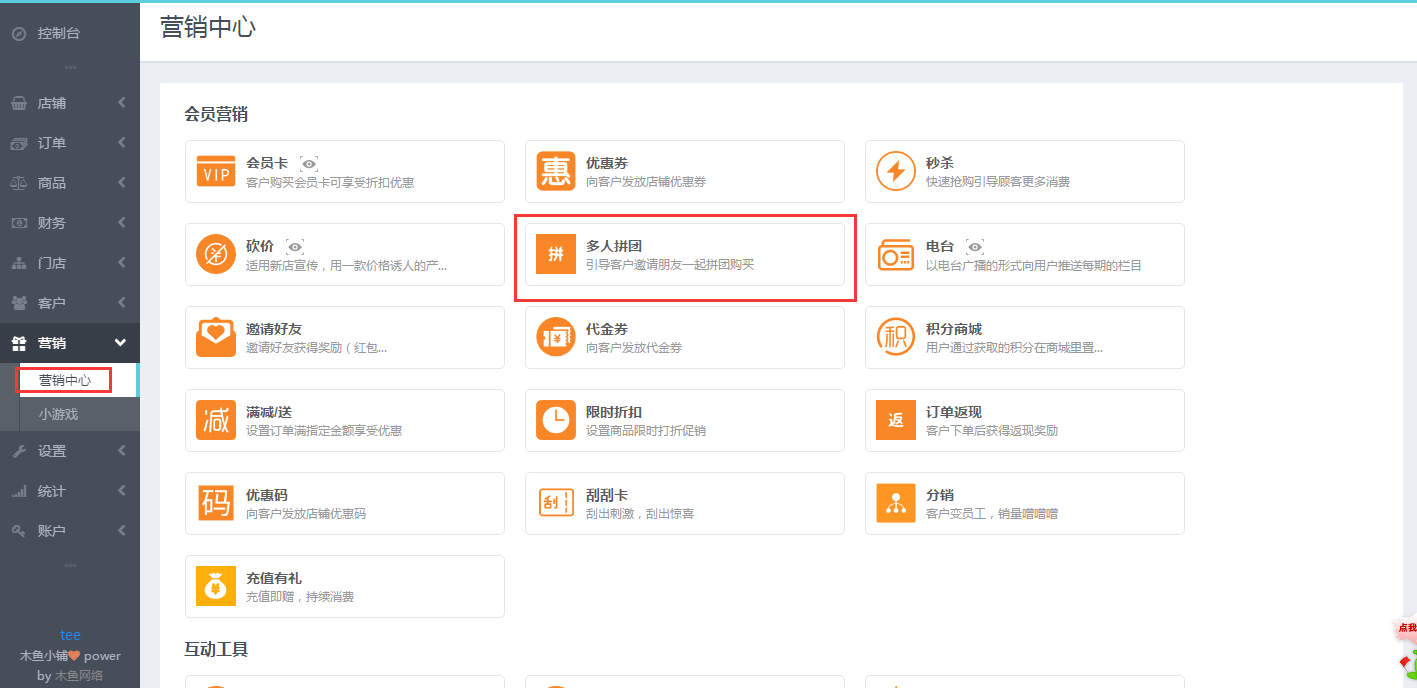Click the 刮 刮刮卡 icon
The width and height of the screenshot is (1417, 688).
[555, 503]
